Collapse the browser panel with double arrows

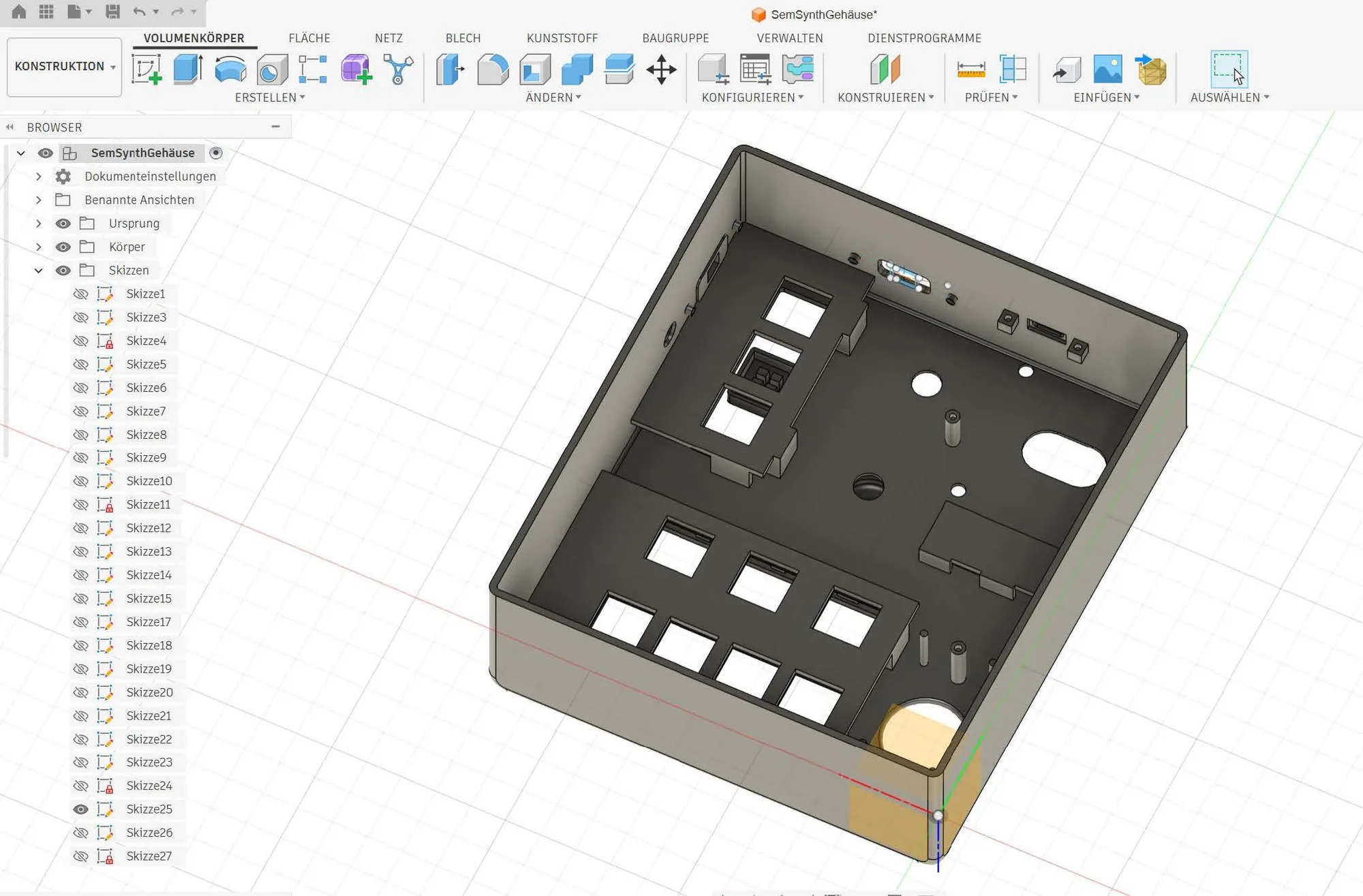(10, 127)
